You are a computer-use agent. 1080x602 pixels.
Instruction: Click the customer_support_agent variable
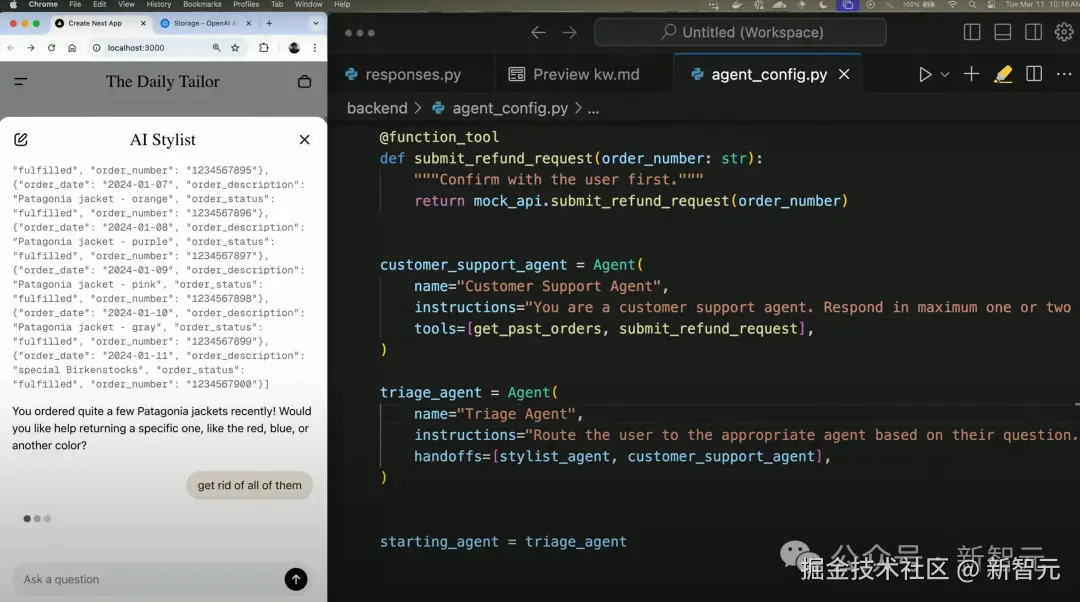pos(474,265)
